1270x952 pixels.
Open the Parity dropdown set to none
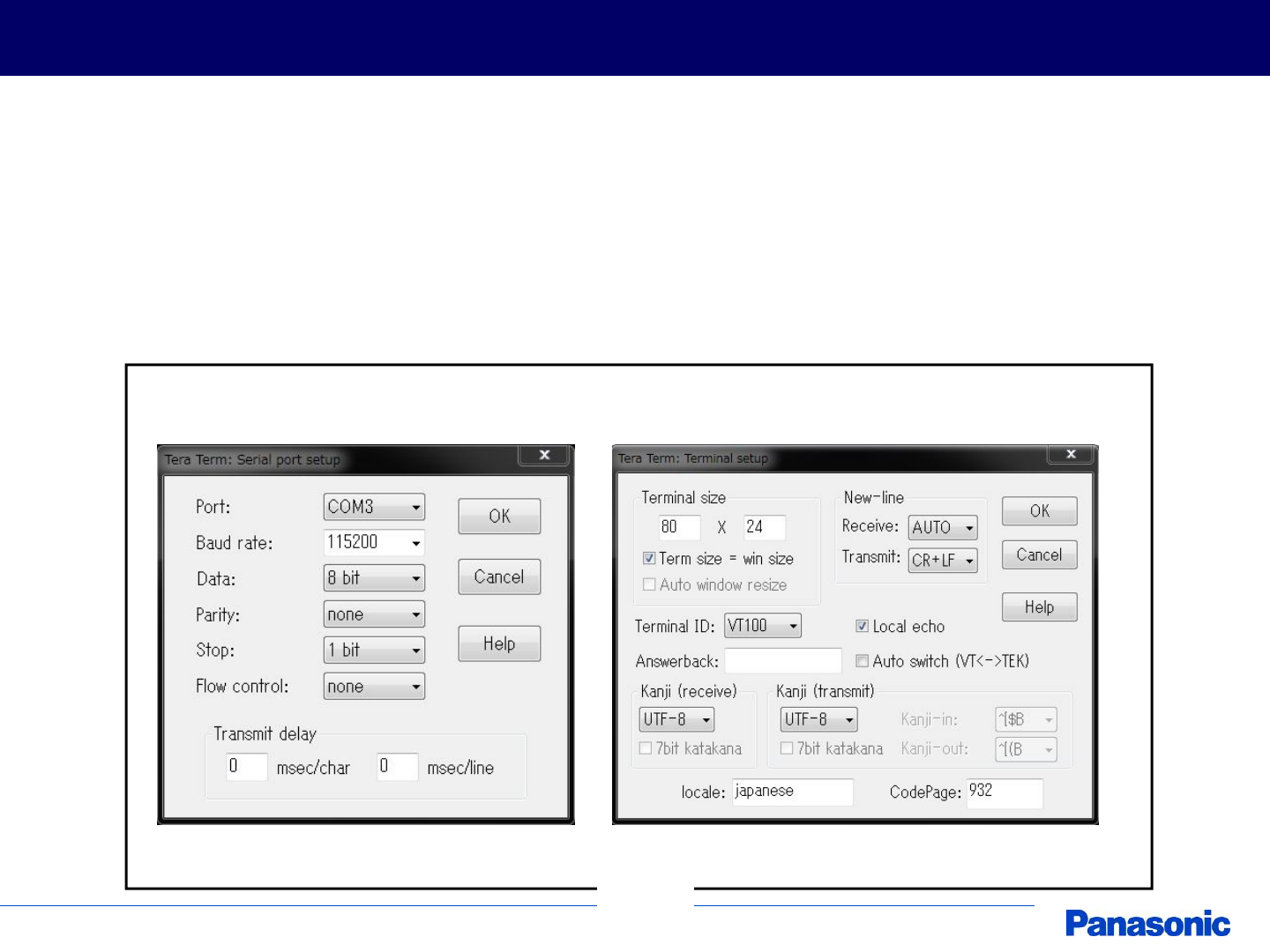point(374,614)
